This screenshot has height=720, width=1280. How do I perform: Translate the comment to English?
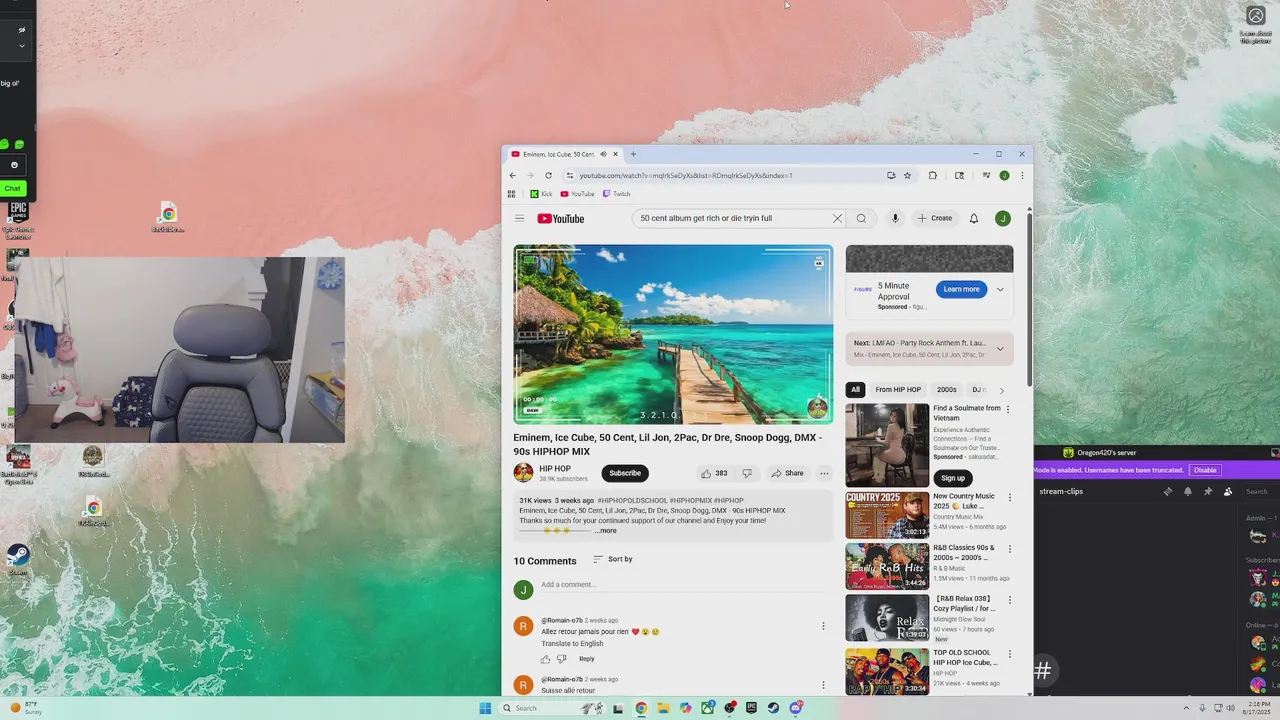[572, 644]
